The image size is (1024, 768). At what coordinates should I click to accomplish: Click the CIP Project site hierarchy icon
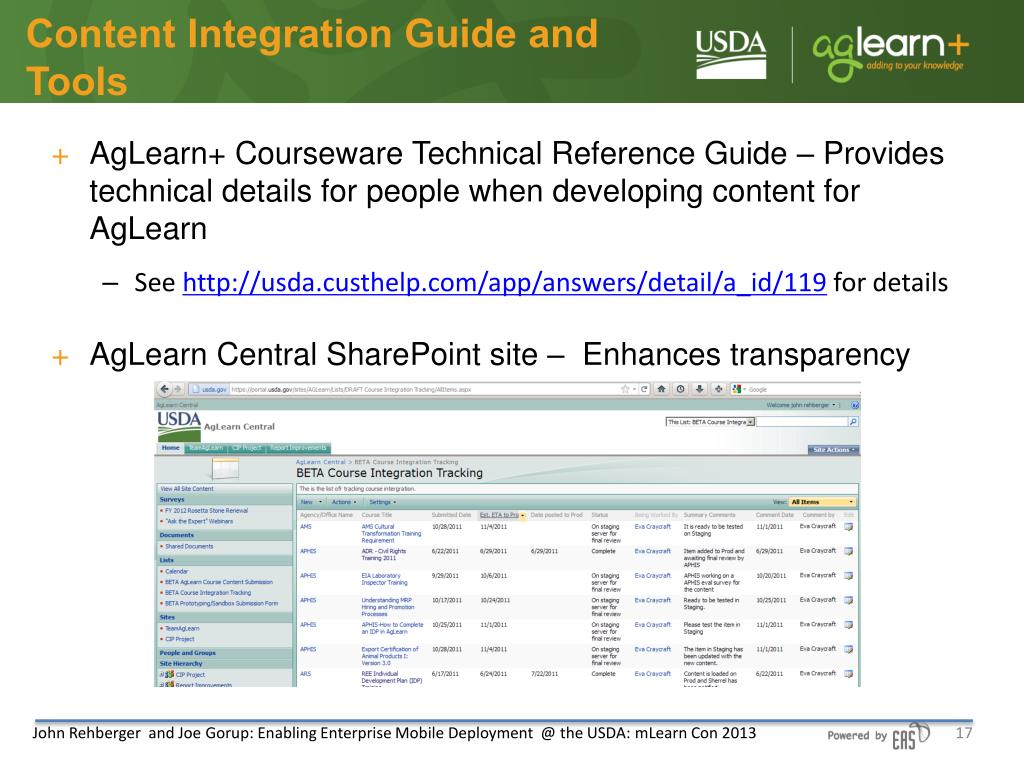(169, 675)
